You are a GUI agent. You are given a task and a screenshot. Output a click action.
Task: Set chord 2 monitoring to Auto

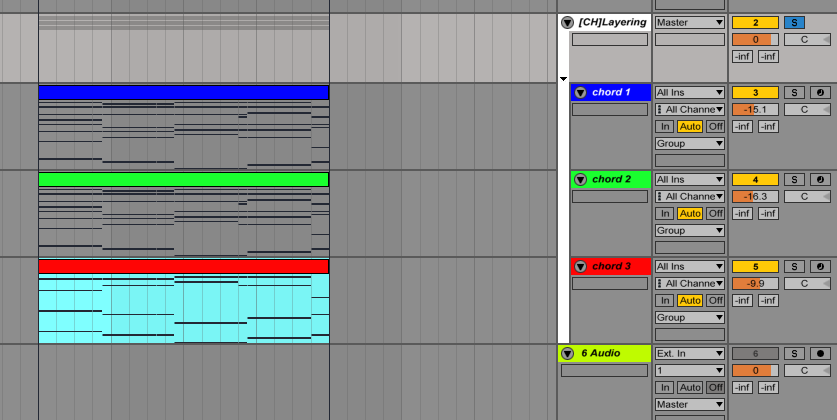690,213
